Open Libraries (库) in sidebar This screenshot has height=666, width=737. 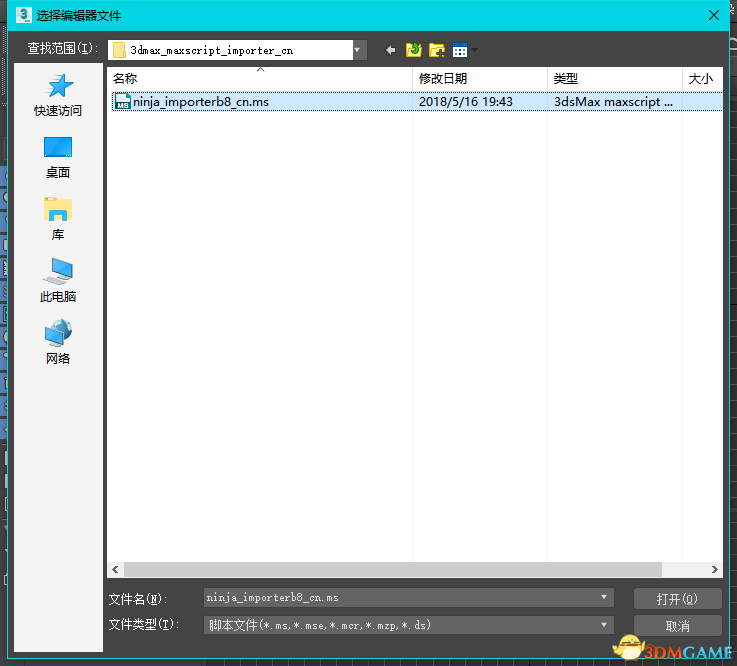click(x=58, y=220)
